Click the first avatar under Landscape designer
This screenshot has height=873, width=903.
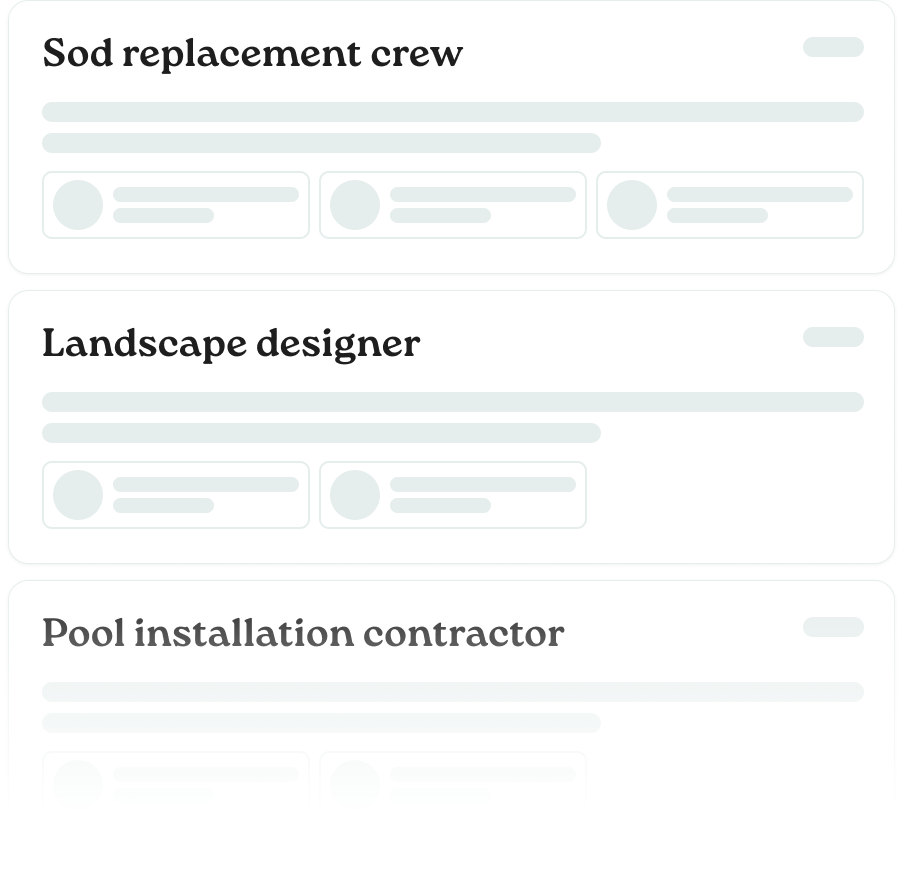(78, 494)
